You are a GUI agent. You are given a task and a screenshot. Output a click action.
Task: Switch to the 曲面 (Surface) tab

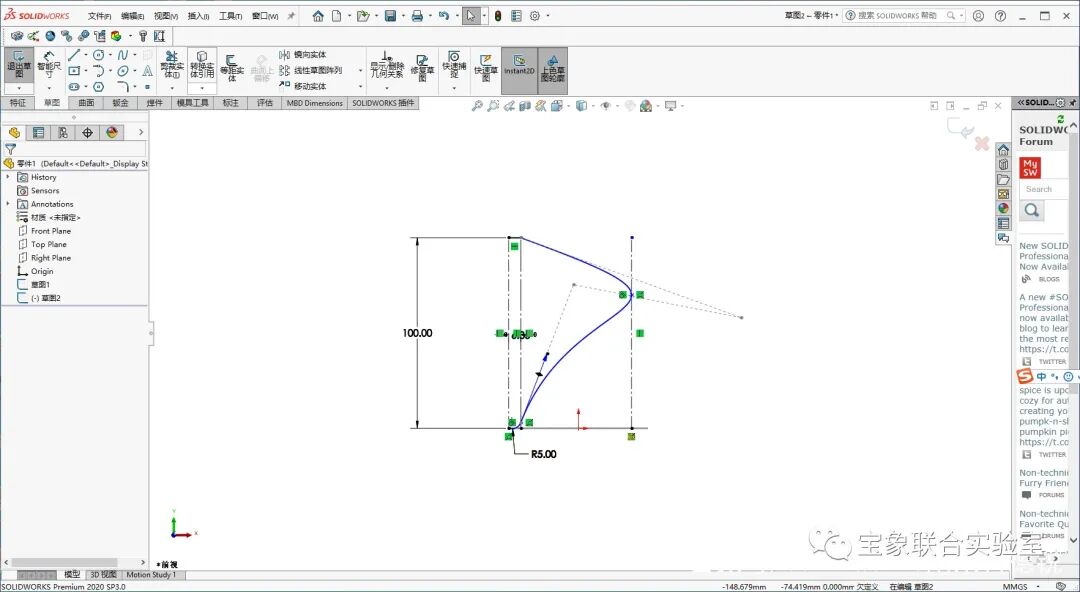[x=86, y=103]
